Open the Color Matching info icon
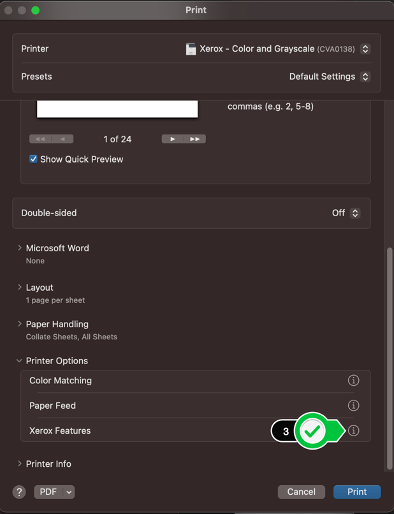 pos(353,380)
